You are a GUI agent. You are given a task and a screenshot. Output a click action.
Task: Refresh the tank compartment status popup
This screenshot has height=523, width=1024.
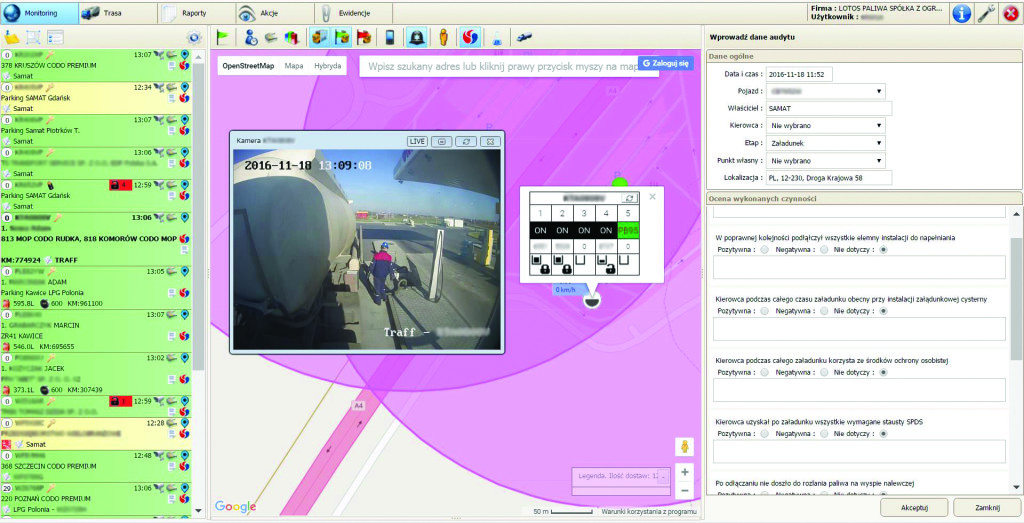[629, 199]
